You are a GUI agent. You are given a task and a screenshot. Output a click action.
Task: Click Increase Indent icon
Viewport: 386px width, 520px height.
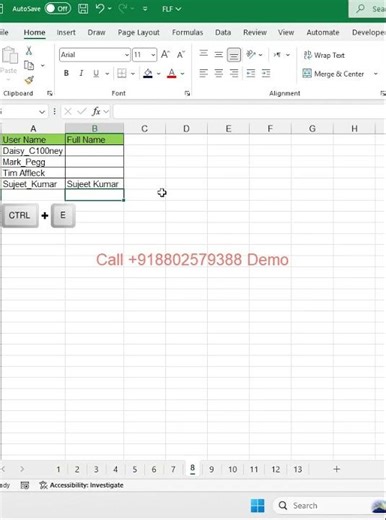point(266,73)
